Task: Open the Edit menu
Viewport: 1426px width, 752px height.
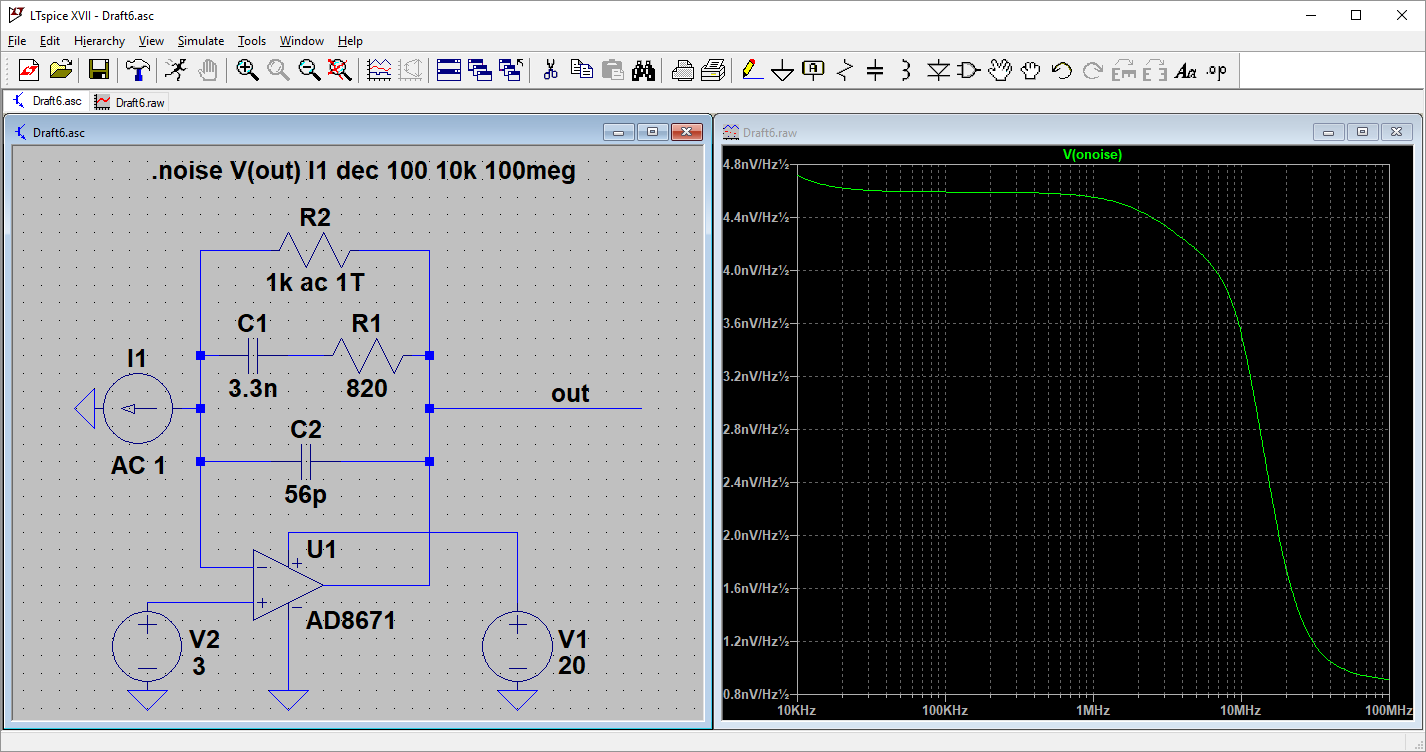Action: [x=50, y=41]
